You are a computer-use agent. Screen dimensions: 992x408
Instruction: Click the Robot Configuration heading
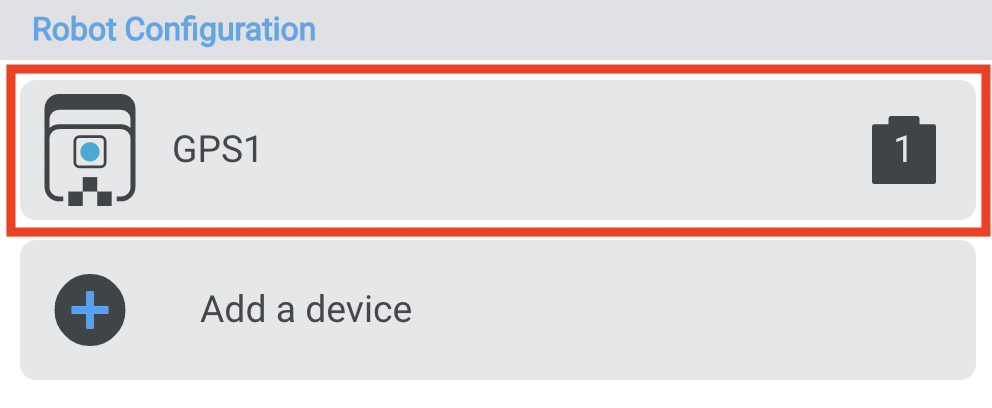(x=174, y=29)
